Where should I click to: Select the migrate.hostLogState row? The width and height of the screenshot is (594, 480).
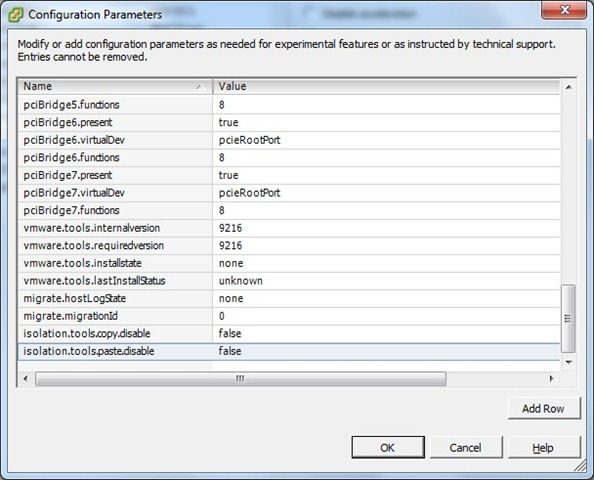click(x=289, y=298)
